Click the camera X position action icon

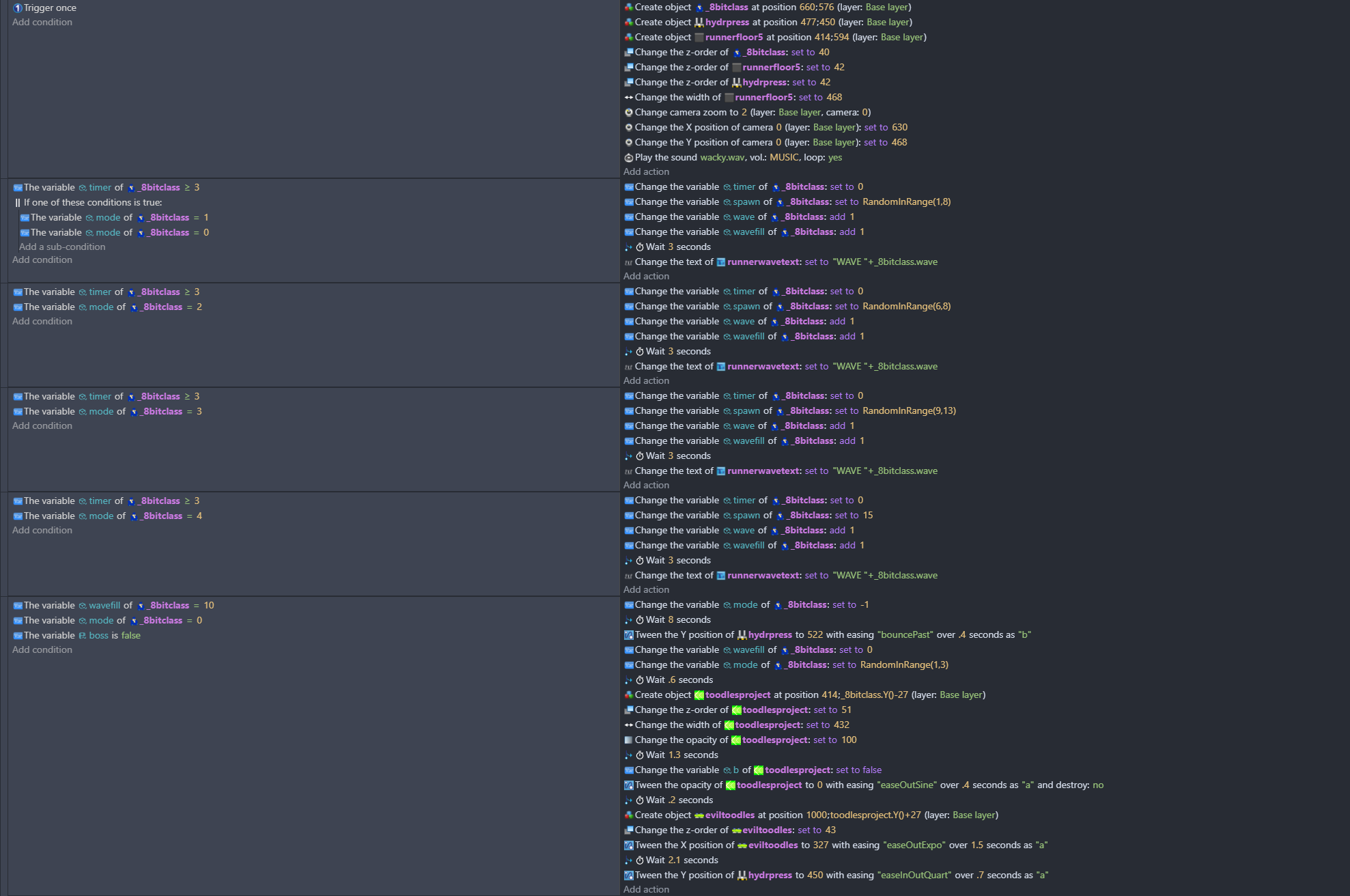point(629,128)
